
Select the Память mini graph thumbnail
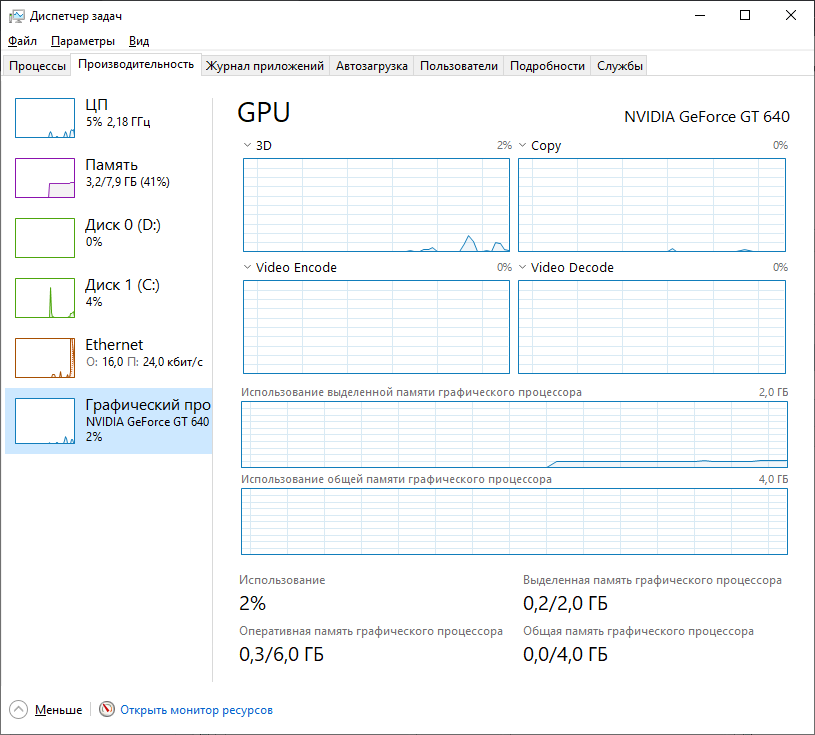tap(45, 178)
